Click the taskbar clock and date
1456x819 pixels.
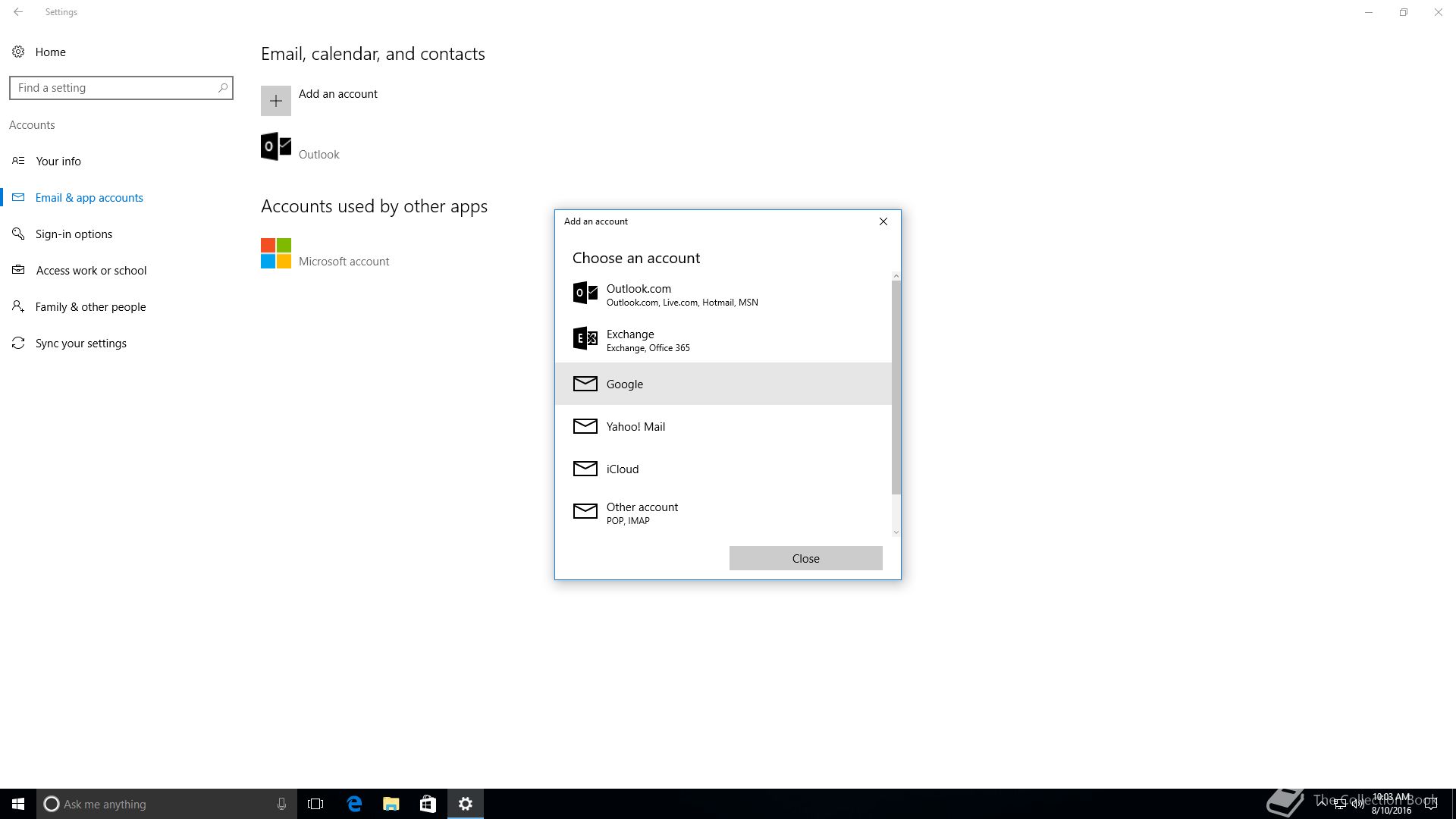1392,804
